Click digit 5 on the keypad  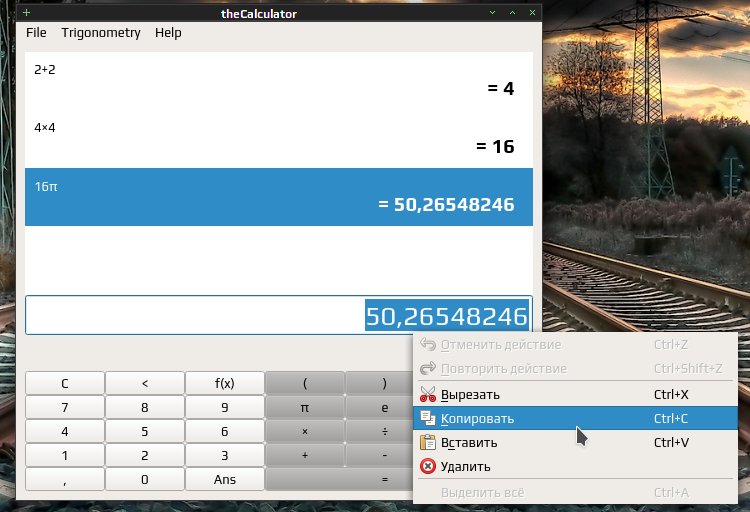point(144,432)
